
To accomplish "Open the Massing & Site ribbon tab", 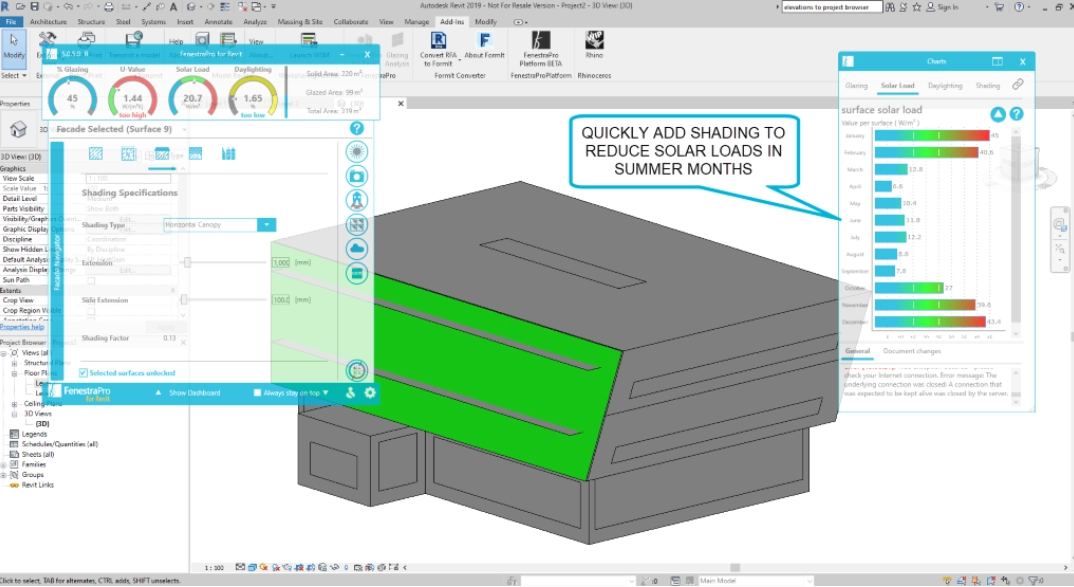I will coord(300,22).
